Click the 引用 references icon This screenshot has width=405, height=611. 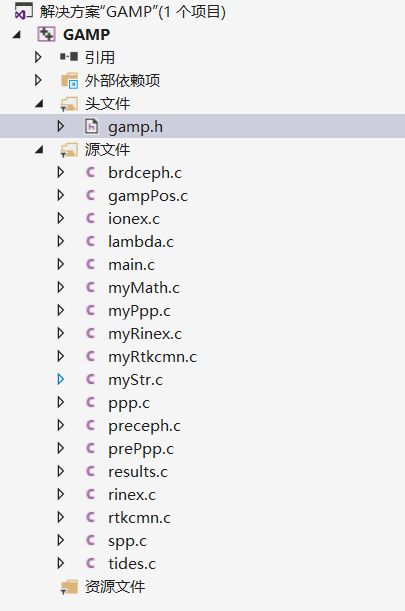69,57
